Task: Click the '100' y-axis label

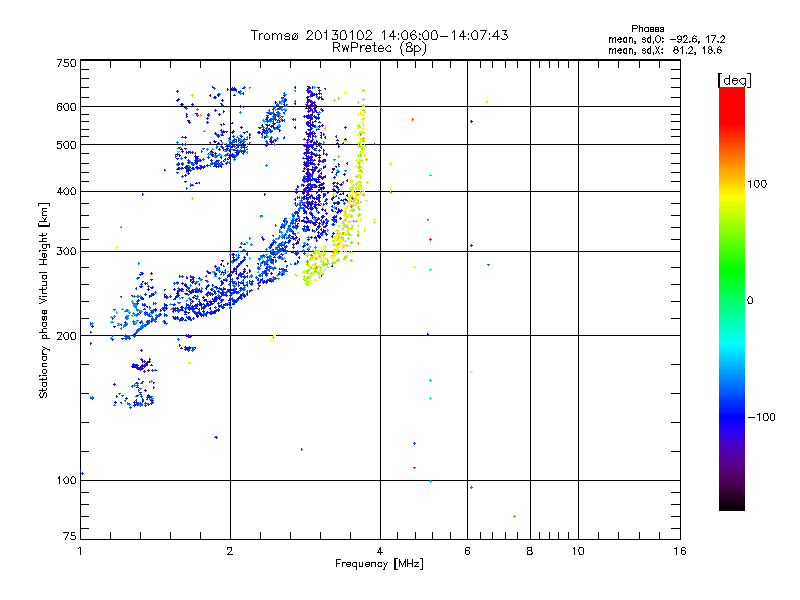Action: tap(66, 481)
